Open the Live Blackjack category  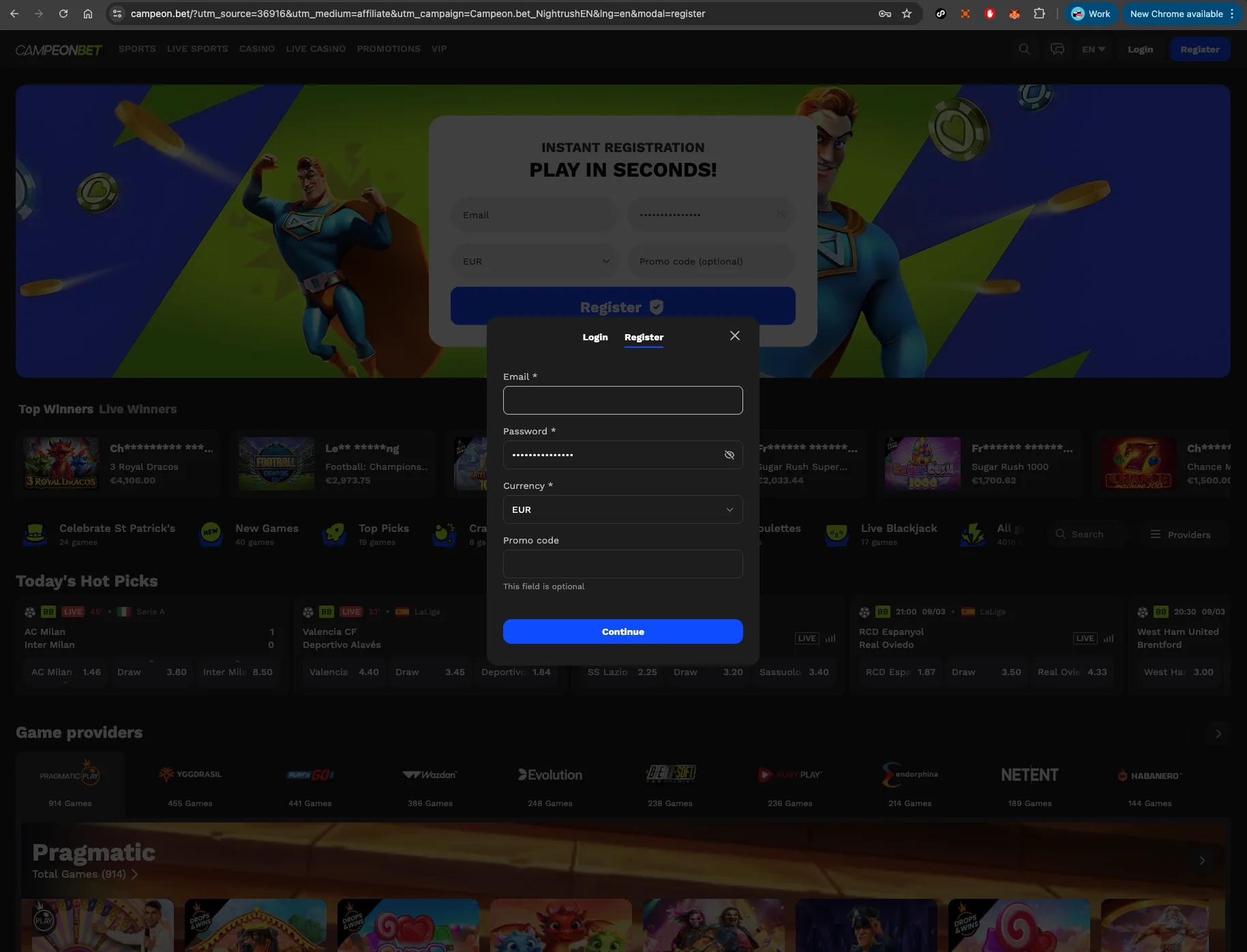tap(882, 534)
